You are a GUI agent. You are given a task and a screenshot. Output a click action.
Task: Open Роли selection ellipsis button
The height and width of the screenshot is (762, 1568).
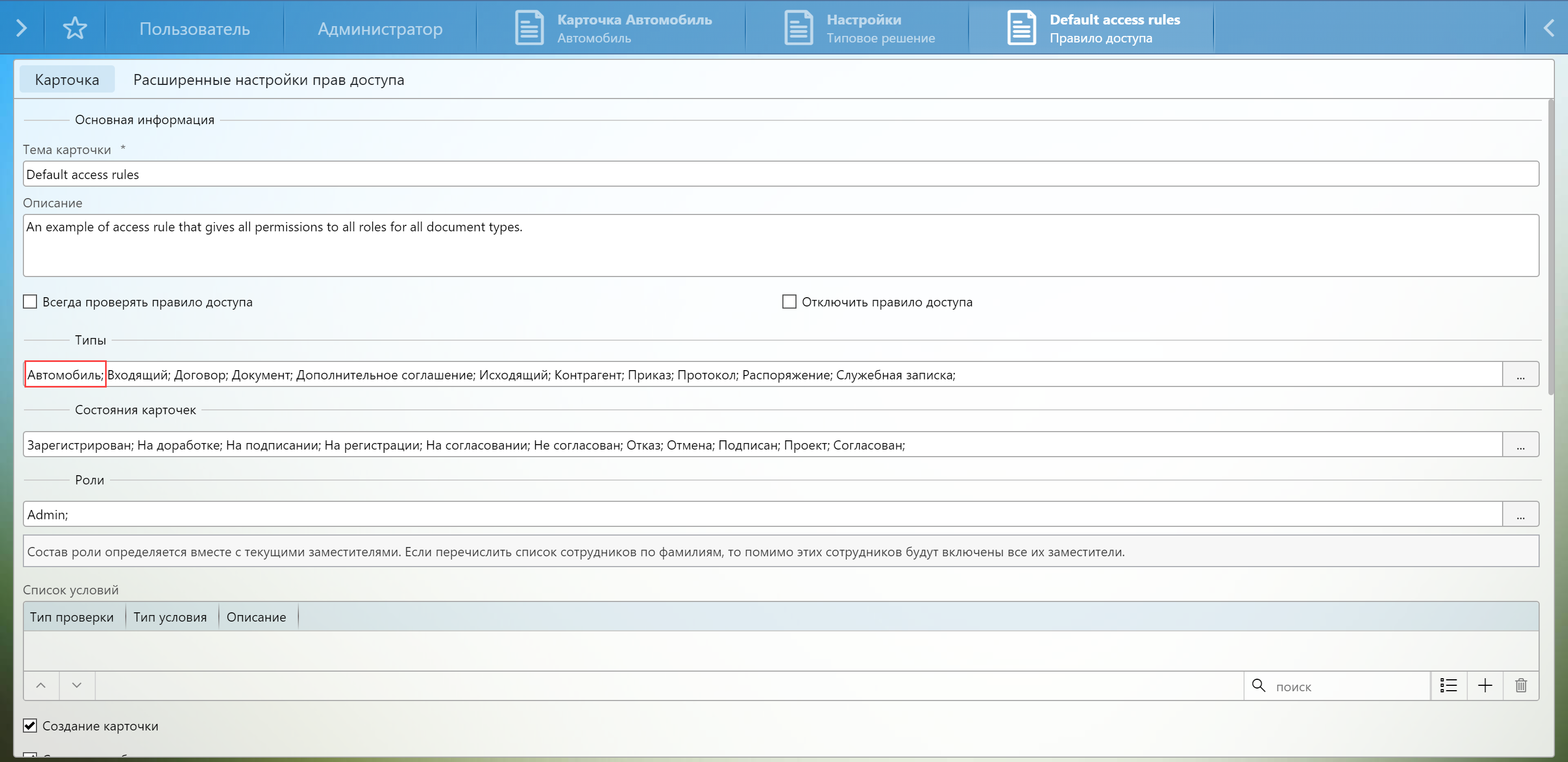(1520, 515)
